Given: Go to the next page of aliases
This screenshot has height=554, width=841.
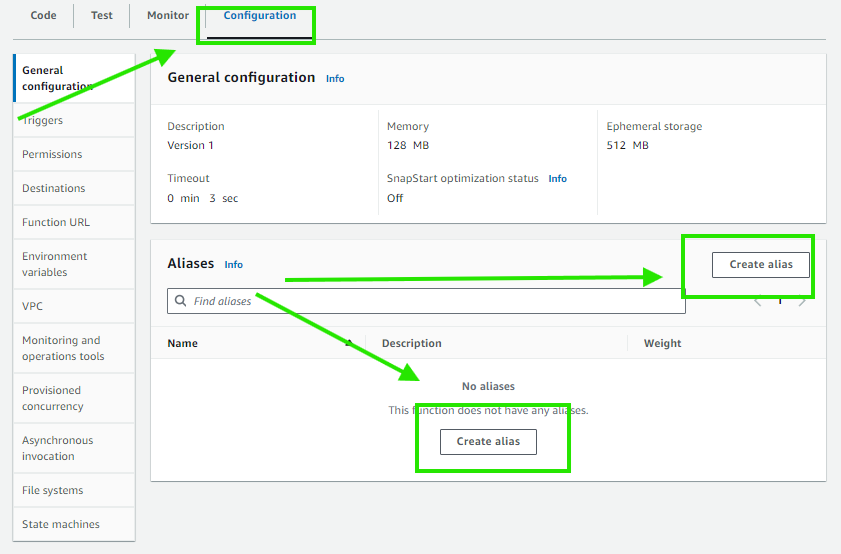Looking at the screenshot, I should [802, 301].
